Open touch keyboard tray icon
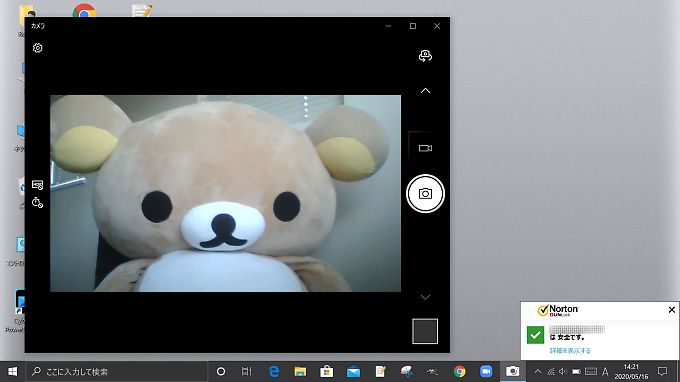The height and width of the screenshot is (382, 680). 591,372
